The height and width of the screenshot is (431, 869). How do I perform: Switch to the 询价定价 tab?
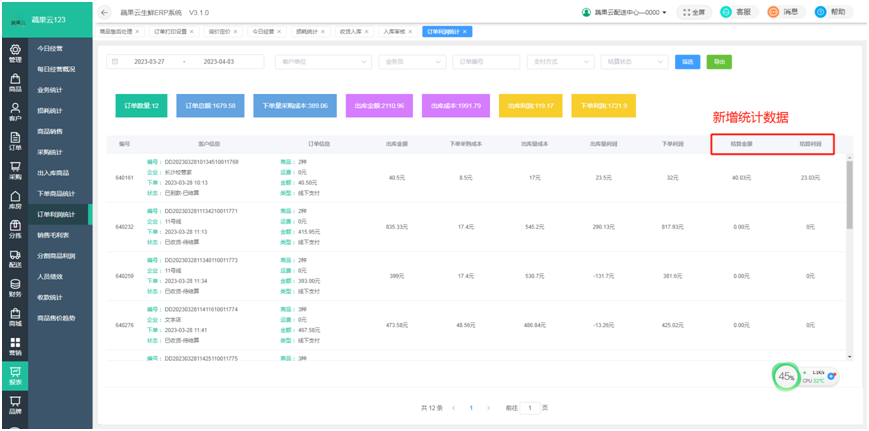coord(218,32)
